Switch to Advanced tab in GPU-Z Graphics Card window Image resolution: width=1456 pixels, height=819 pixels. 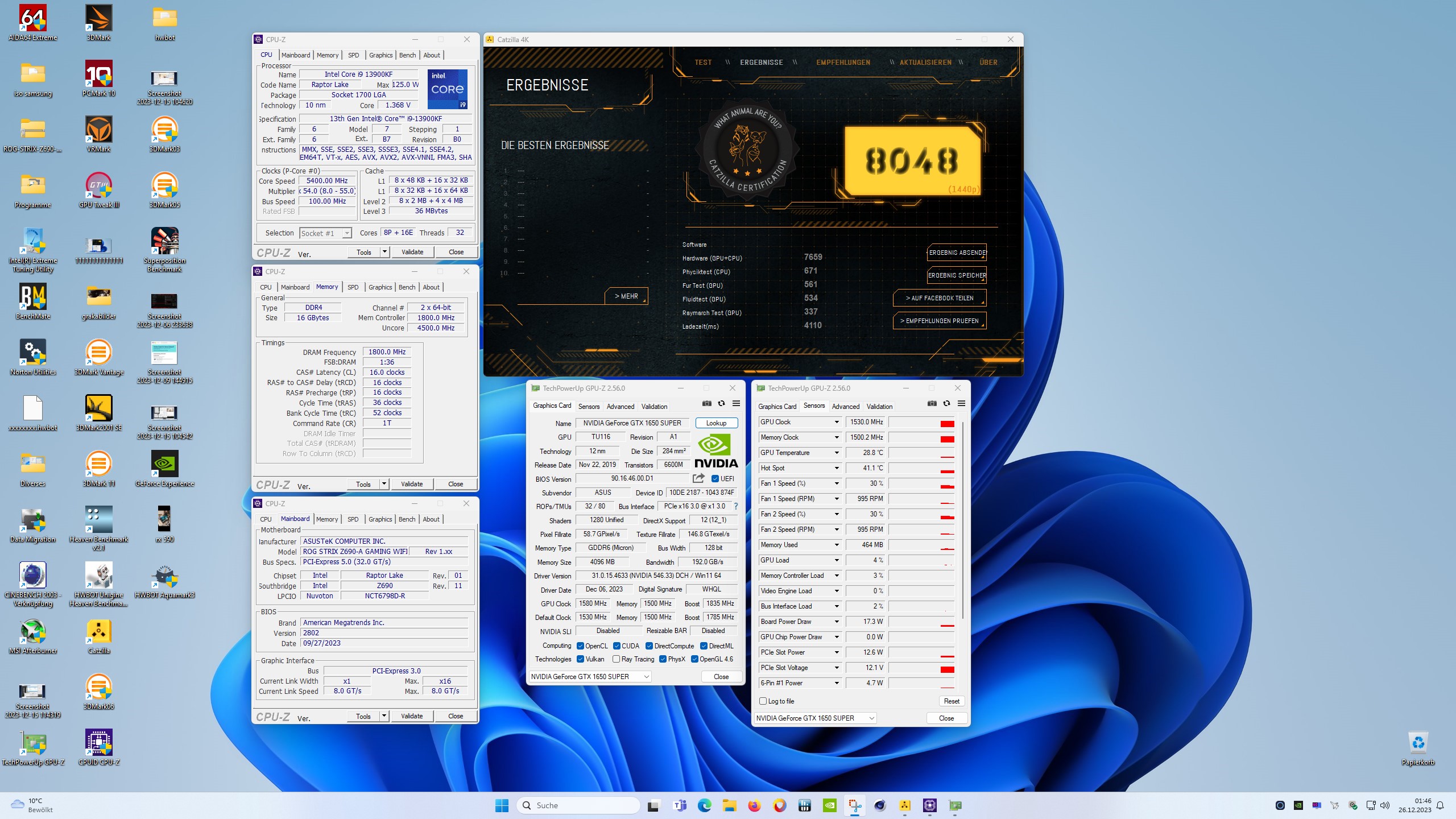click(620, 407)
